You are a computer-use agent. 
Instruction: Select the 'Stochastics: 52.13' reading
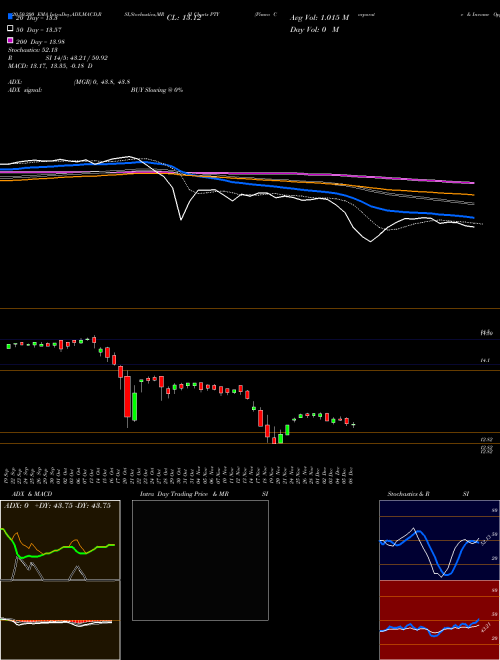(x=33, y=50)
